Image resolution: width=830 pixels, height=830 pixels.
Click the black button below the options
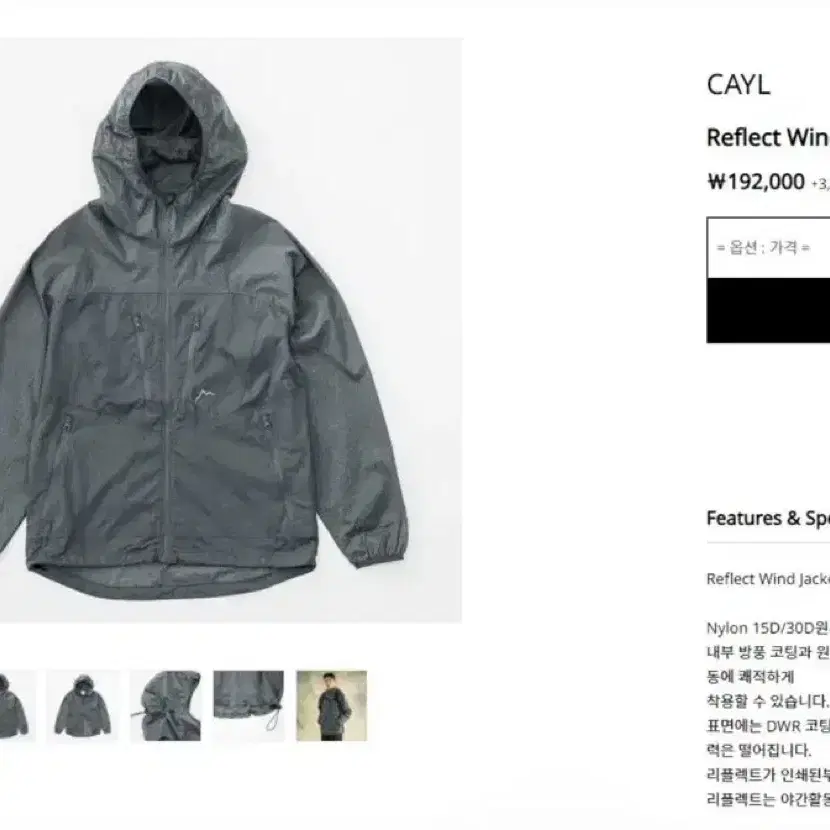point(768,310)
